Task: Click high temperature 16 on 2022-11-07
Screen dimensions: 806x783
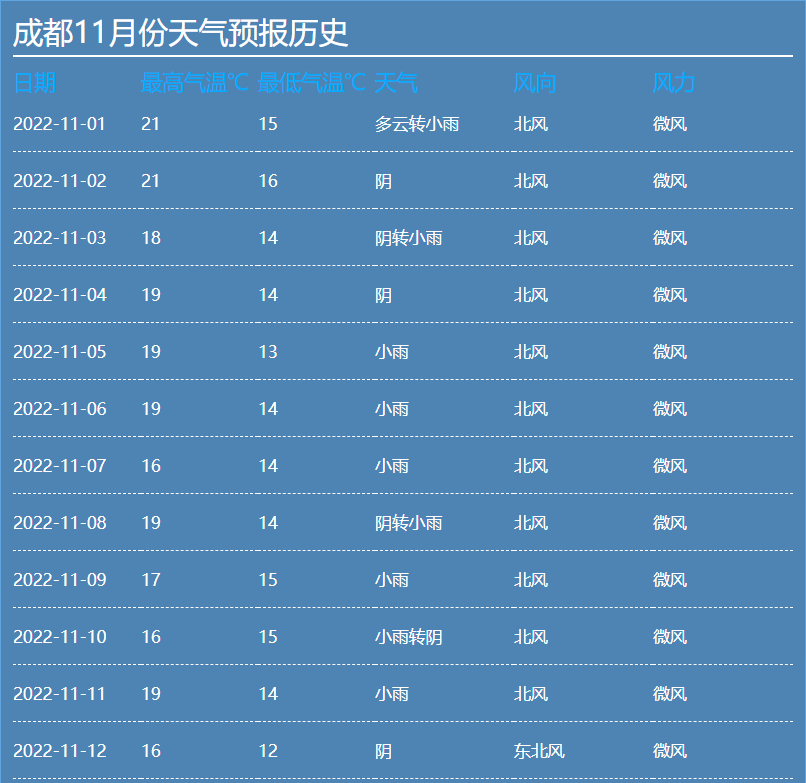Action: pyautogui.click(x=151, y=466)
